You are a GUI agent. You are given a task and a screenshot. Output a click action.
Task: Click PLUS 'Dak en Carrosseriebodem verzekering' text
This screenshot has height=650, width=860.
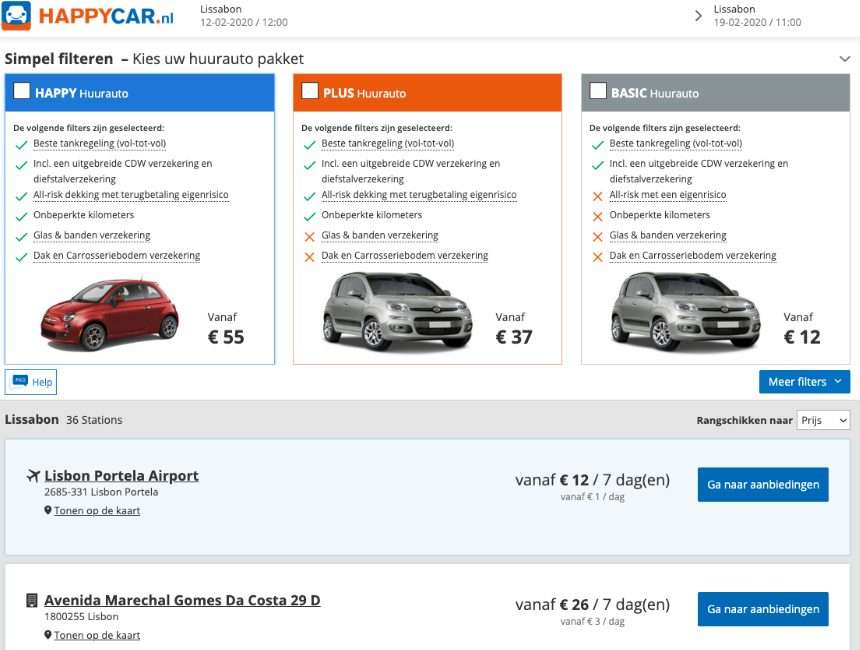pos(404,256)
